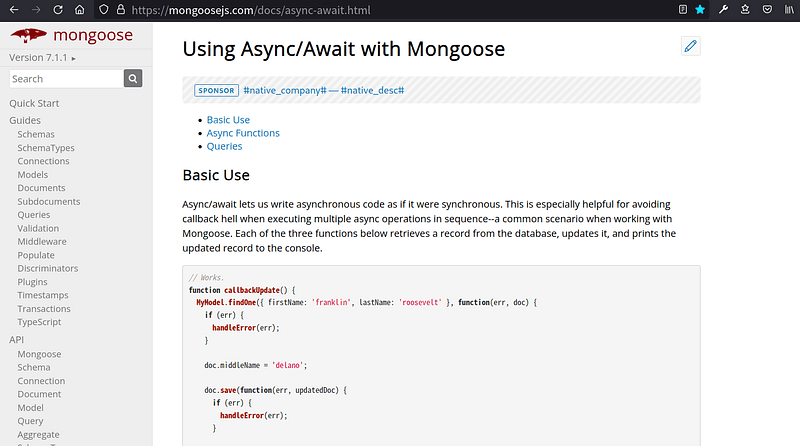Focus the Search input field
800x446 pixels.
point(66,79)
